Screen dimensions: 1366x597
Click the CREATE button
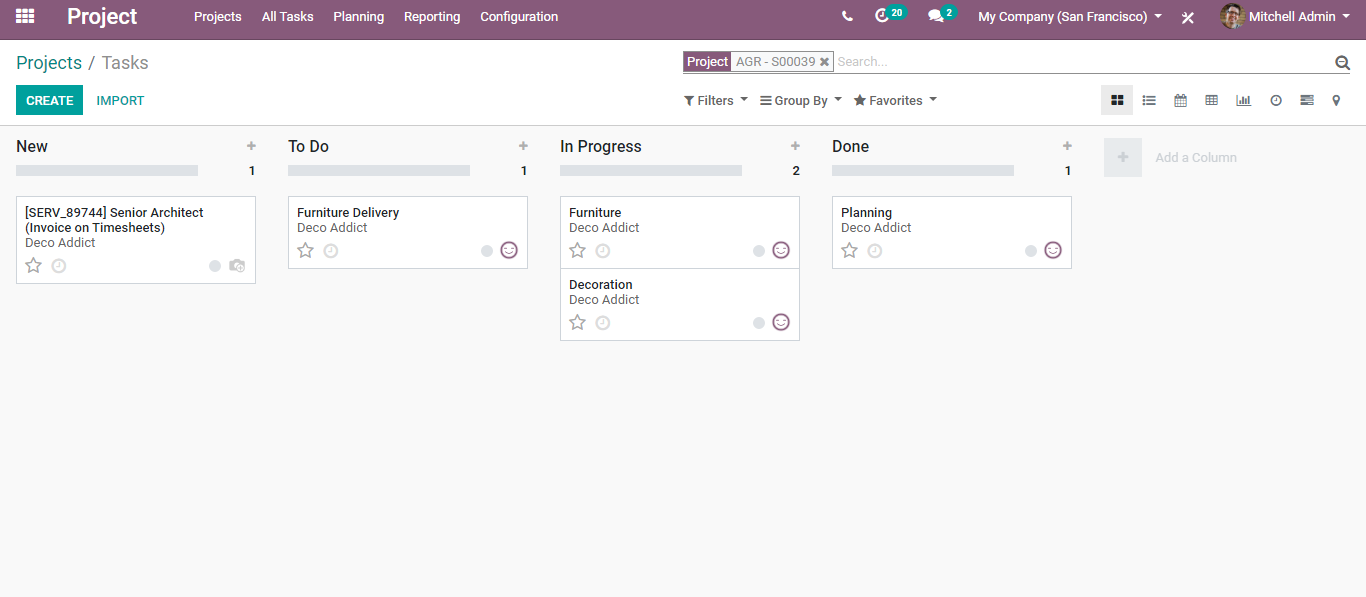pos(49,100)
